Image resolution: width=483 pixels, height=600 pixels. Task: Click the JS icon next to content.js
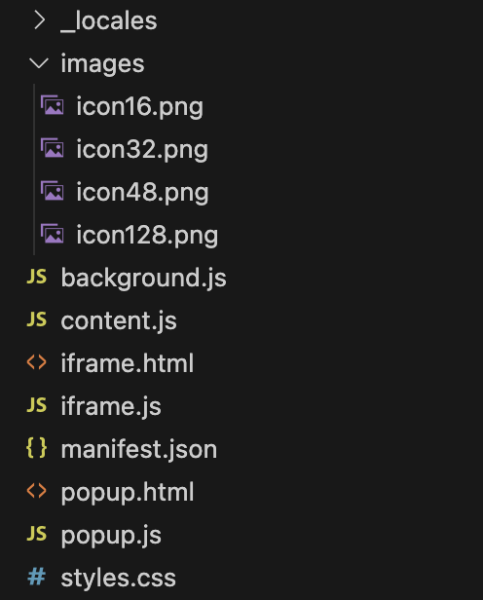click(37, 319)
